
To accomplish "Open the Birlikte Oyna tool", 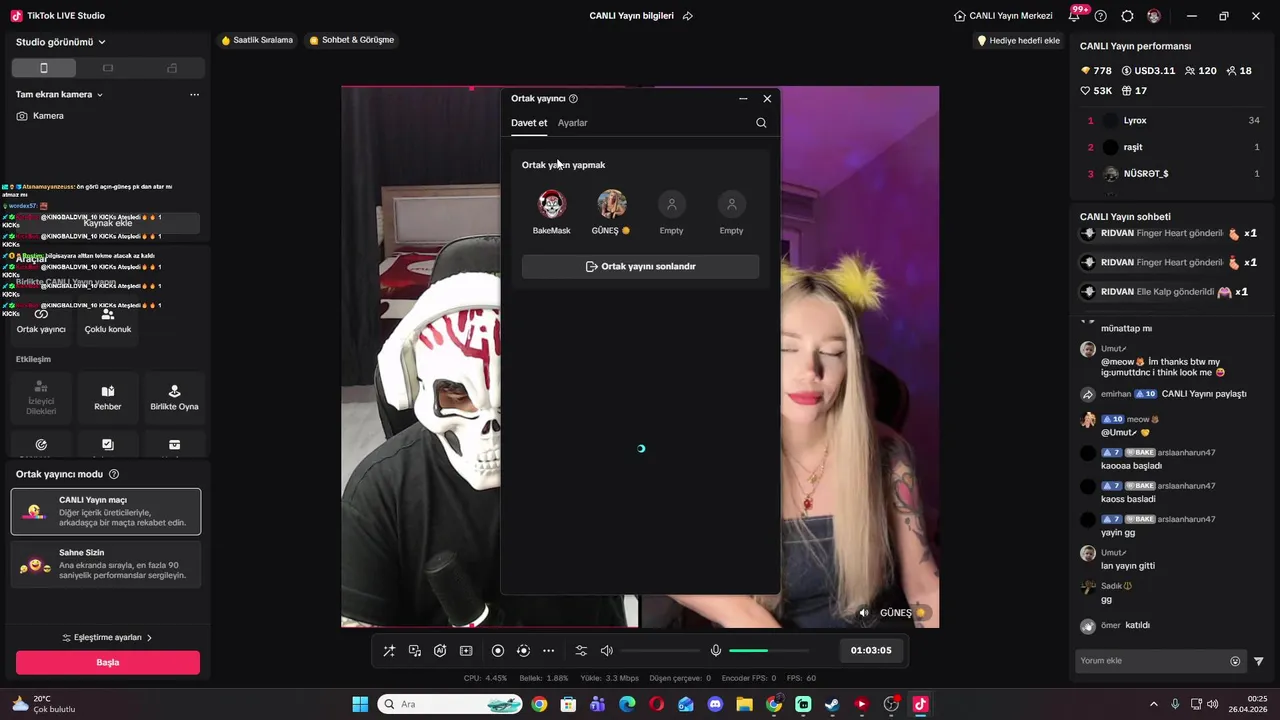I will [x=174, y=397].
